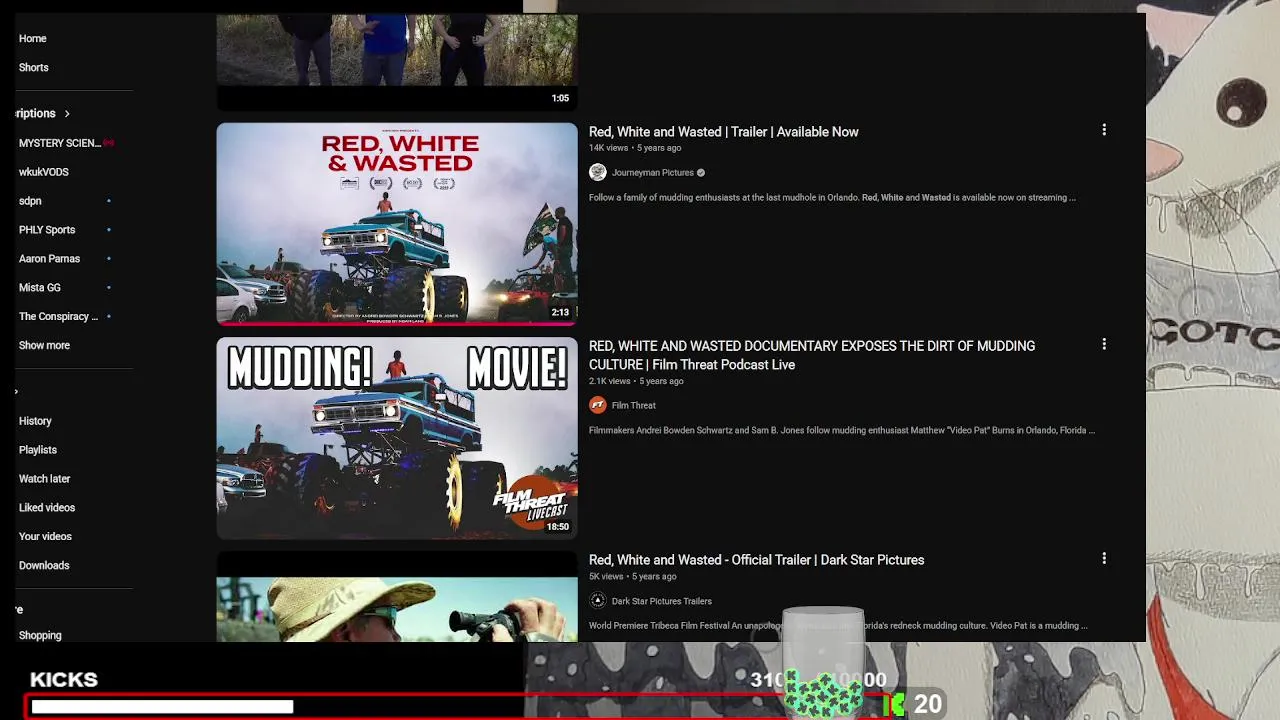The image size is (1280, 720).
Task: Click the live indicator beside MYSTERY SCIEN...
Action: (109, 143)
